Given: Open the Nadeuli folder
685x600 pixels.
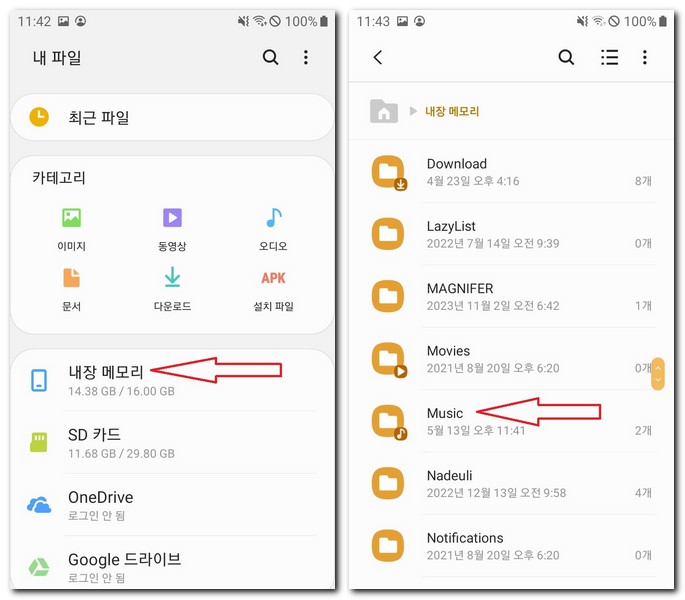Looking at the screenshot, I should [511, 483].
